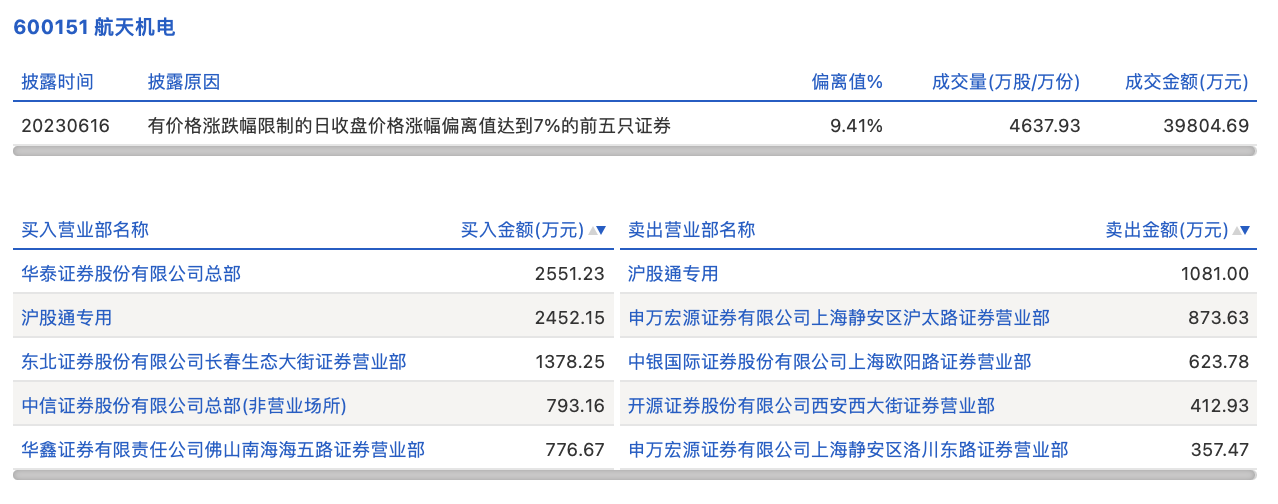
Task: Open 东北证券长春生态大街证券营业部 link
Action: pos(214,361)
